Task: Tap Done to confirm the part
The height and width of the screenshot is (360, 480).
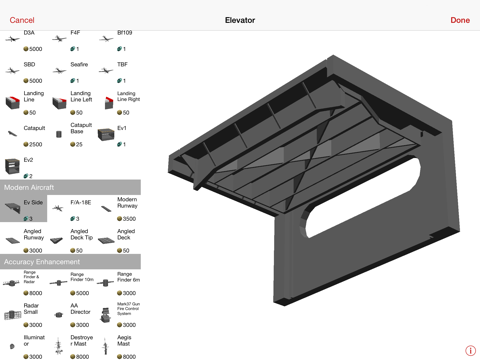Action: (x=460, y=20)
